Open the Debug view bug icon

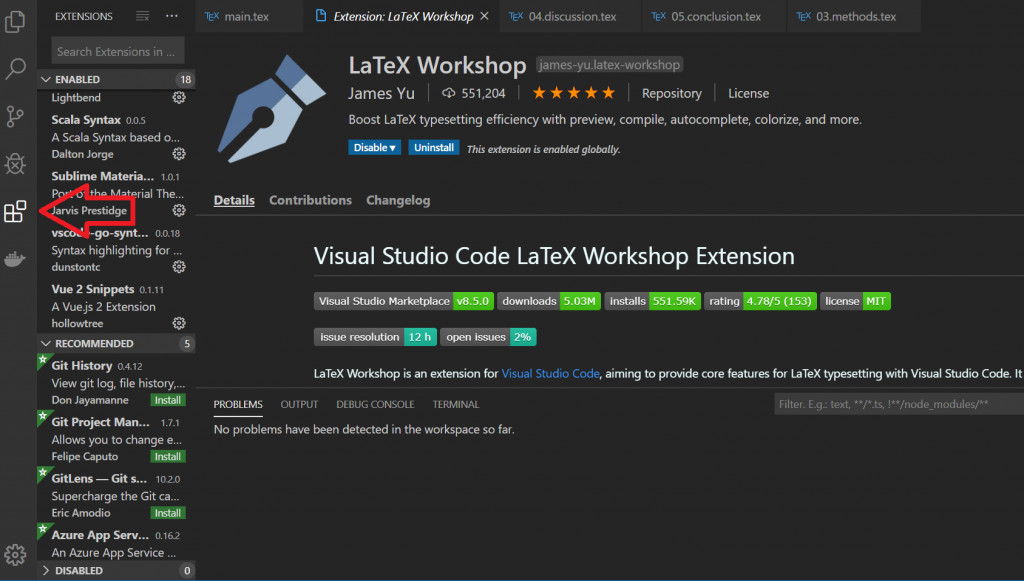tap(15, 165)
